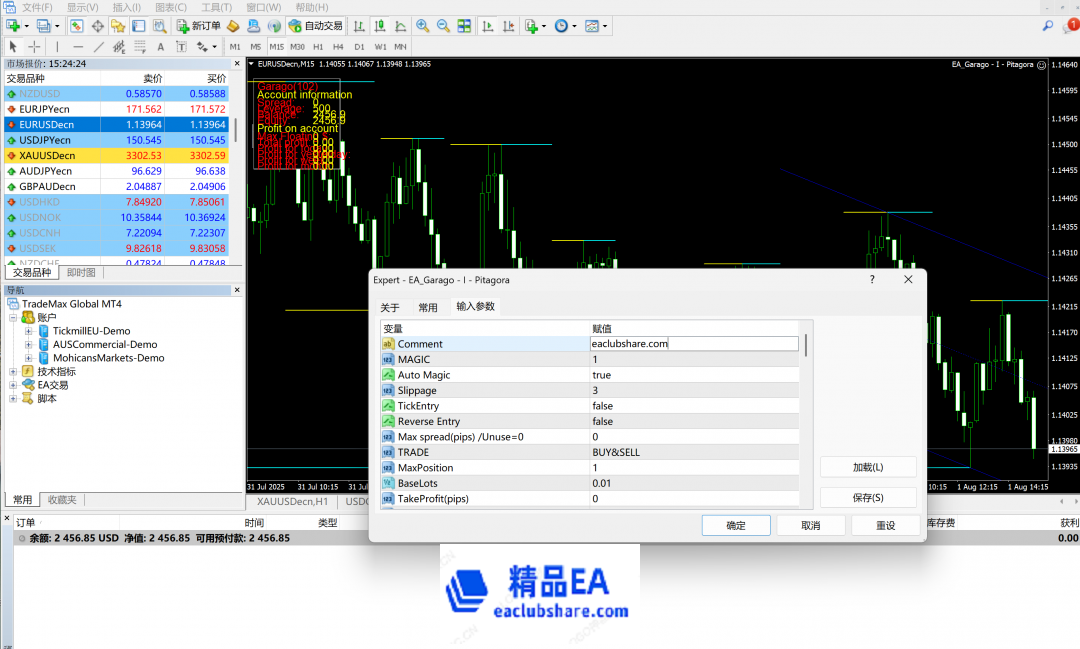
Task: Select the vertical line drawing tool
Action: click(57, 46)
